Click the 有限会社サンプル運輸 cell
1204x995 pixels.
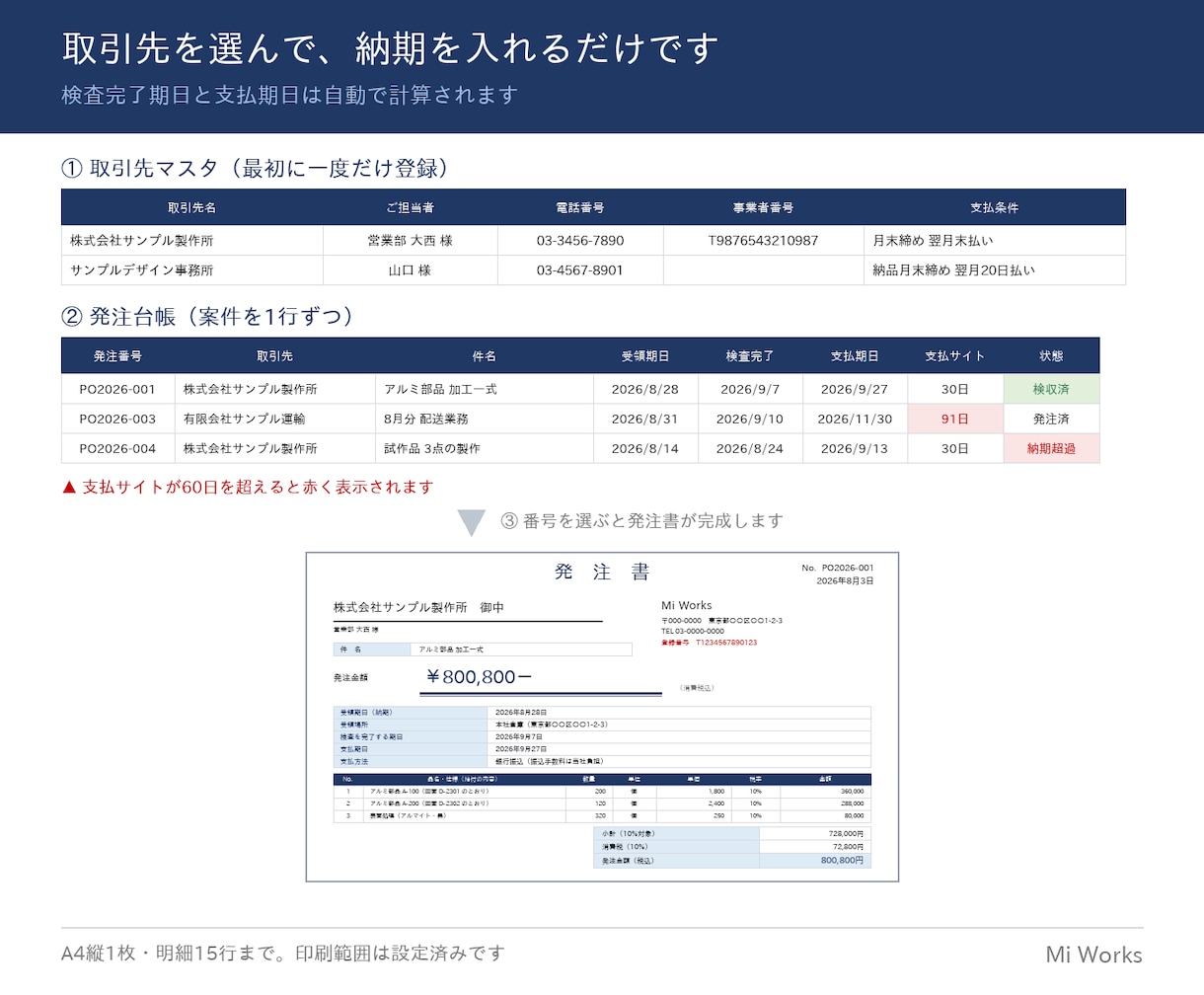coord(275,419)
